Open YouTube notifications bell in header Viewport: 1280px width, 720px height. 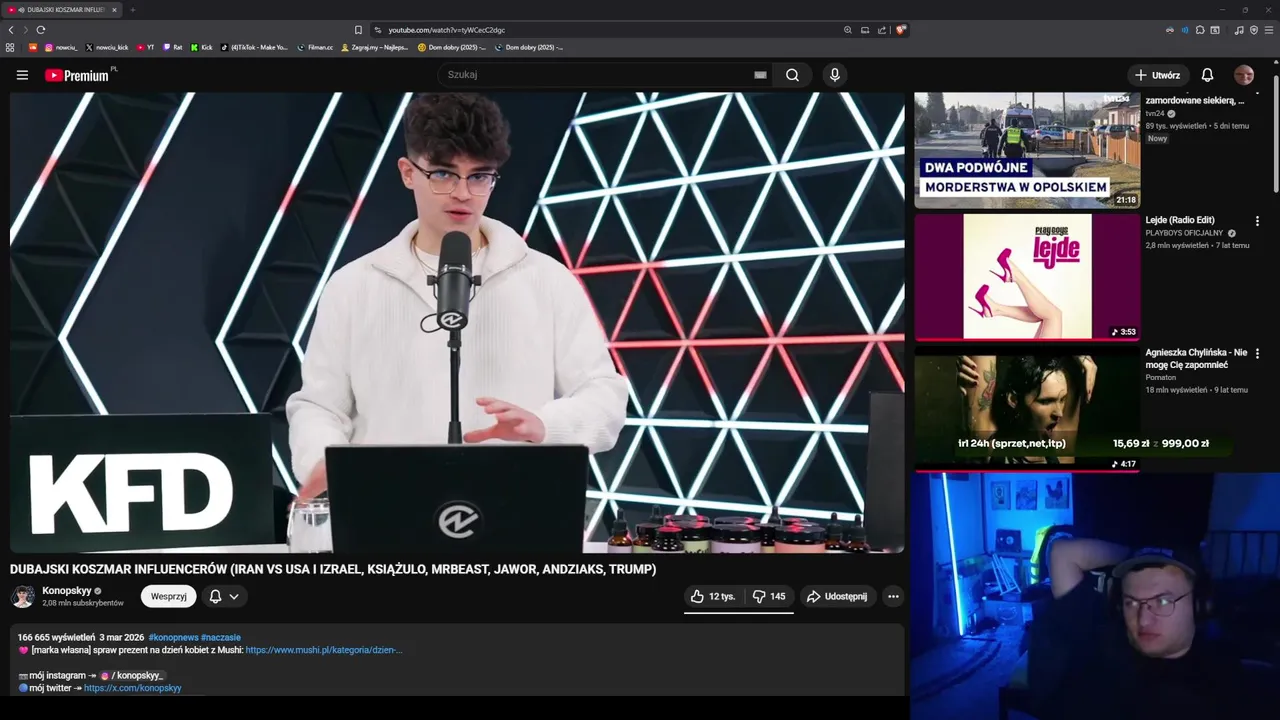(x=1207, y=75)
